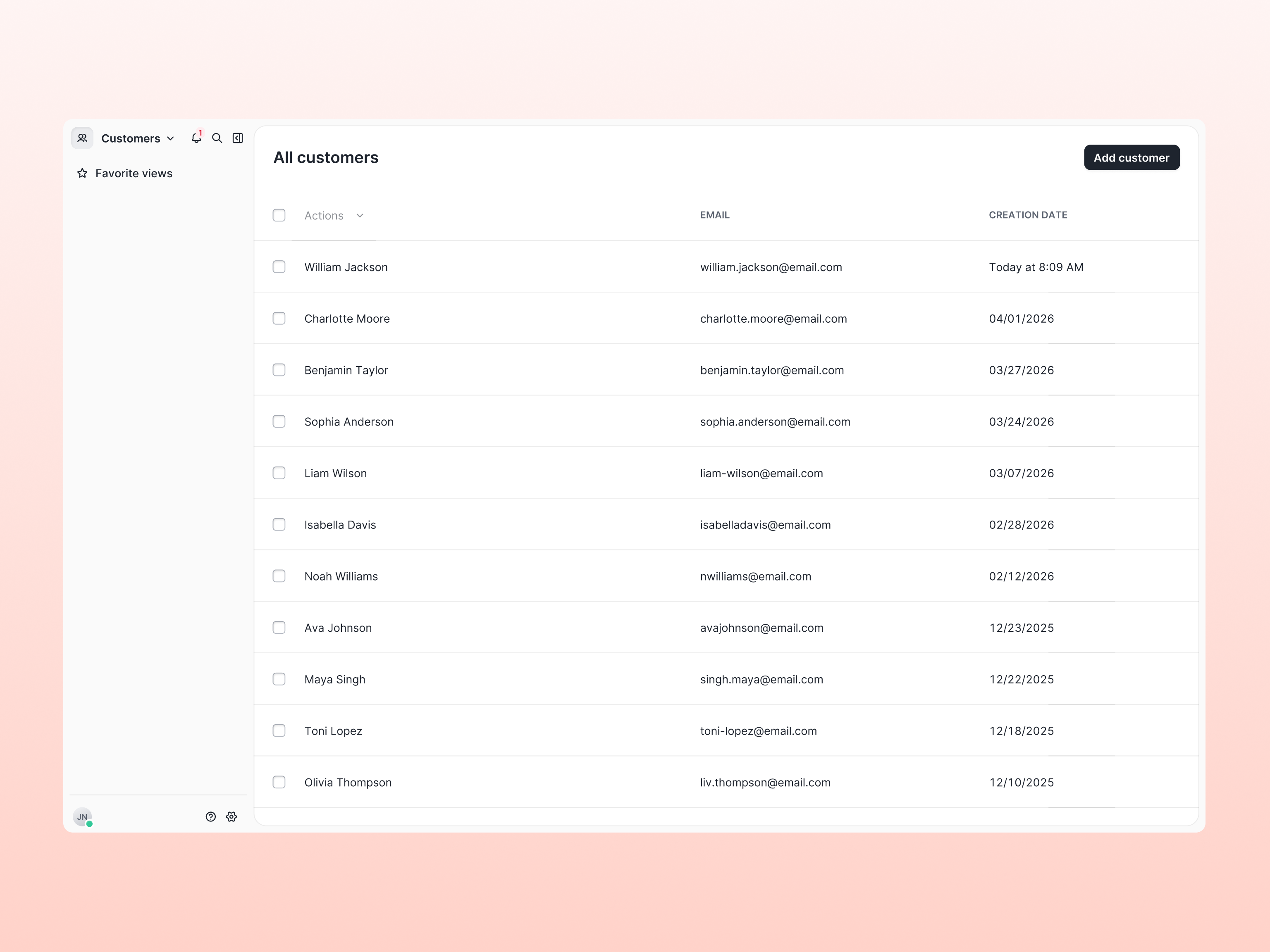This screenshot has width=1270, height=952.
Task: Select the checkbox for Maya Singh
Action: pos(279,679)
